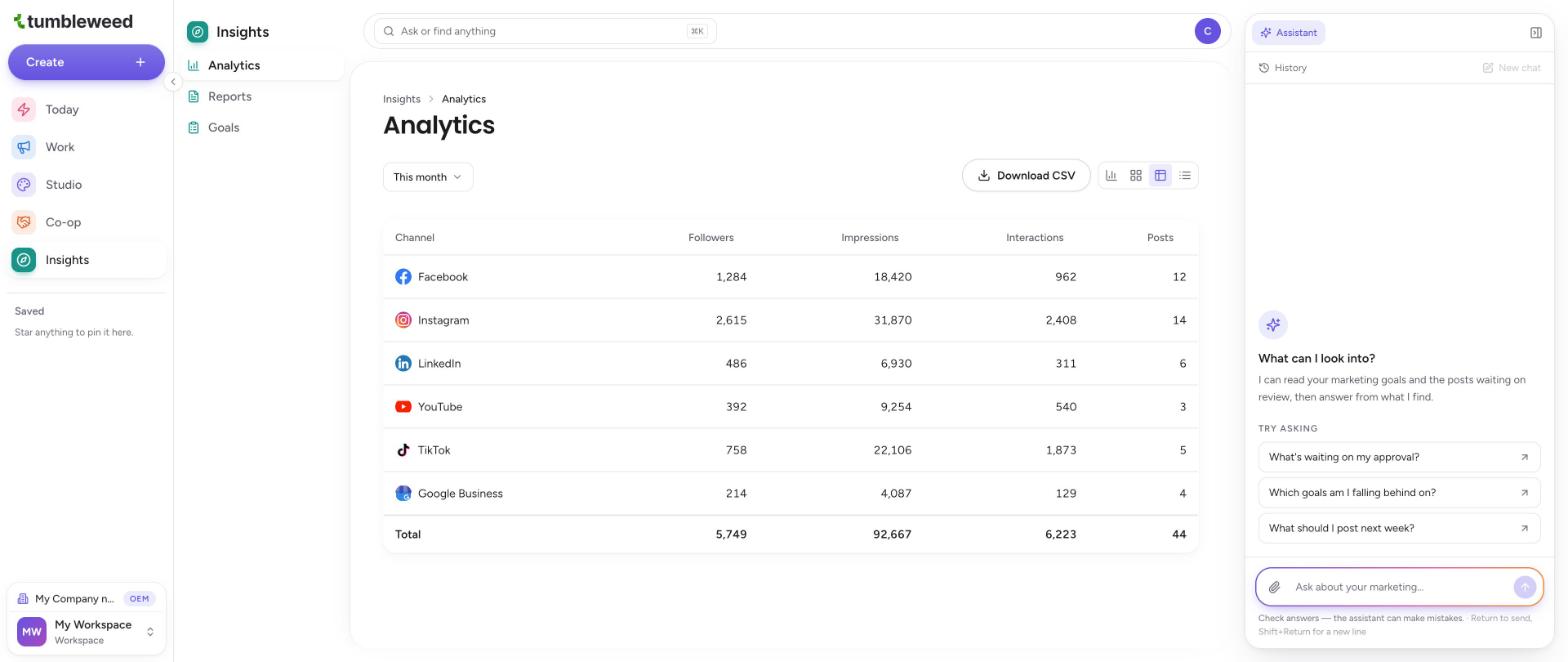1568x662 pixels.
Task: Start a New chat in the assistant
Action: tap(1512, 68)
